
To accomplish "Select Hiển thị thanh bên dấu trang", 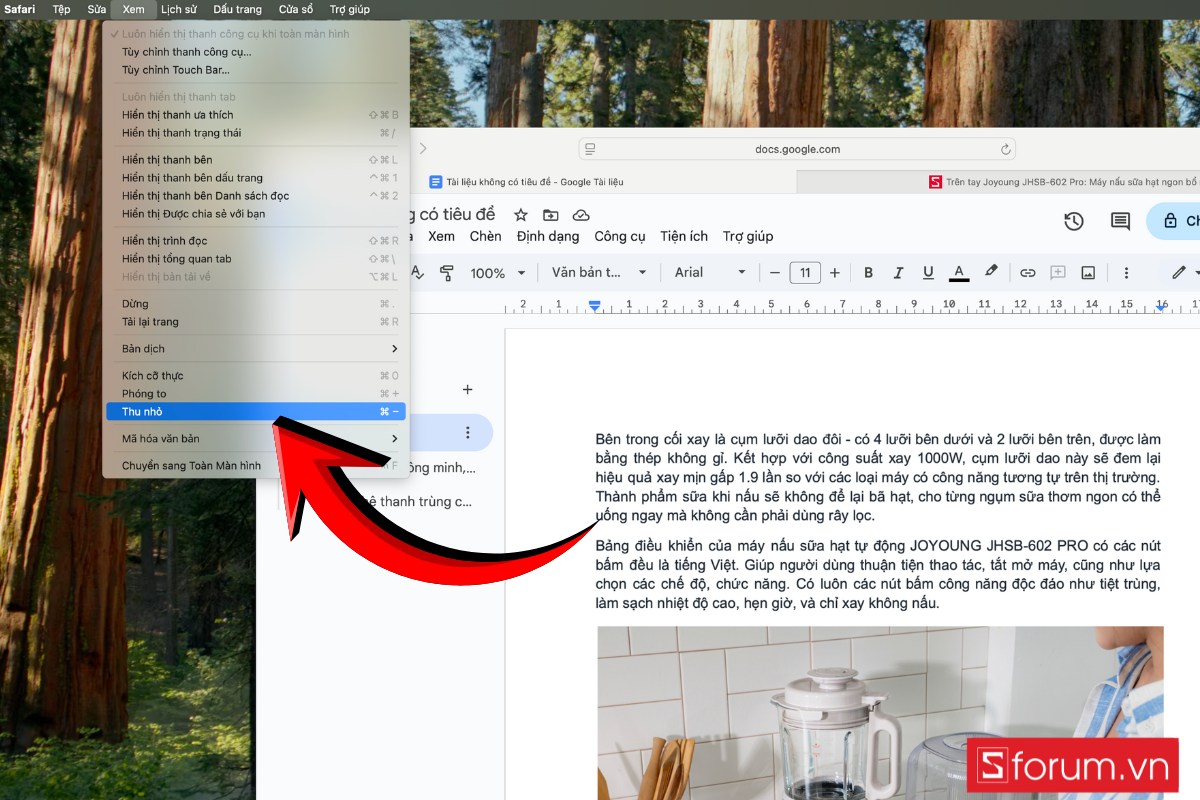I will click(256, 177).
